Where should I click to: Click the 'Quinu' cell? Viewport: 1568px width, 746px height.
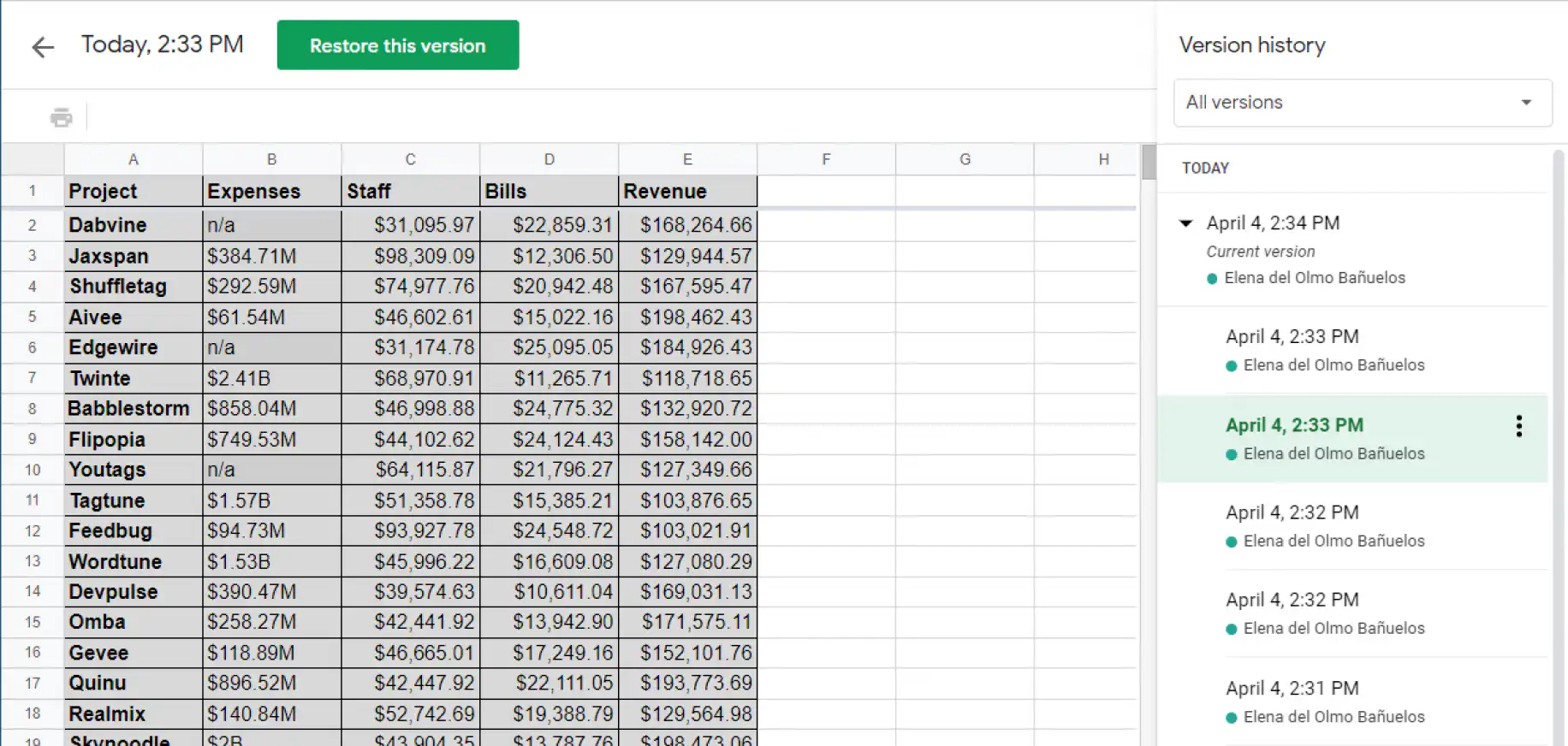pyautogui.click(x=134, y=683)
